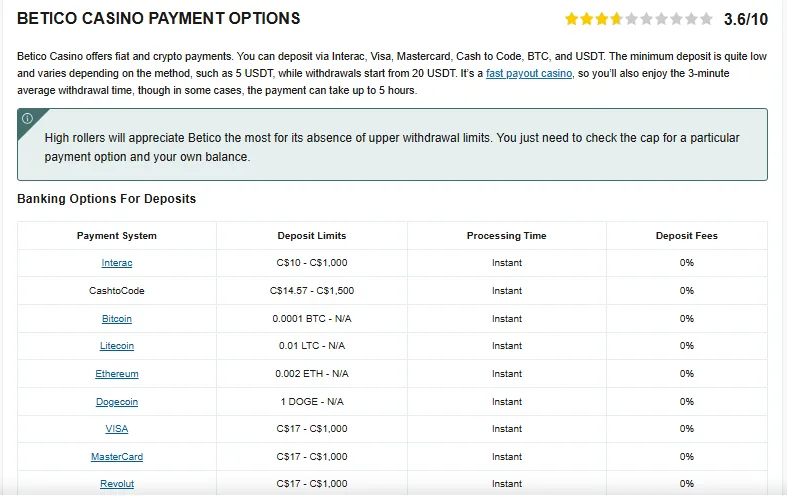Open the VISA payment link
Screen dimensions: 787x496
point(117,429)
